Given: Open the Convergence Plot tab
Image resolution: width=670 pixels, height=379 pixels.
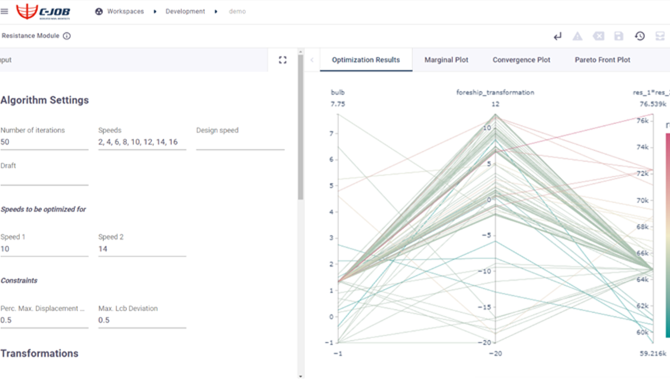Looking at the screenshot, I should click(521, 60).
